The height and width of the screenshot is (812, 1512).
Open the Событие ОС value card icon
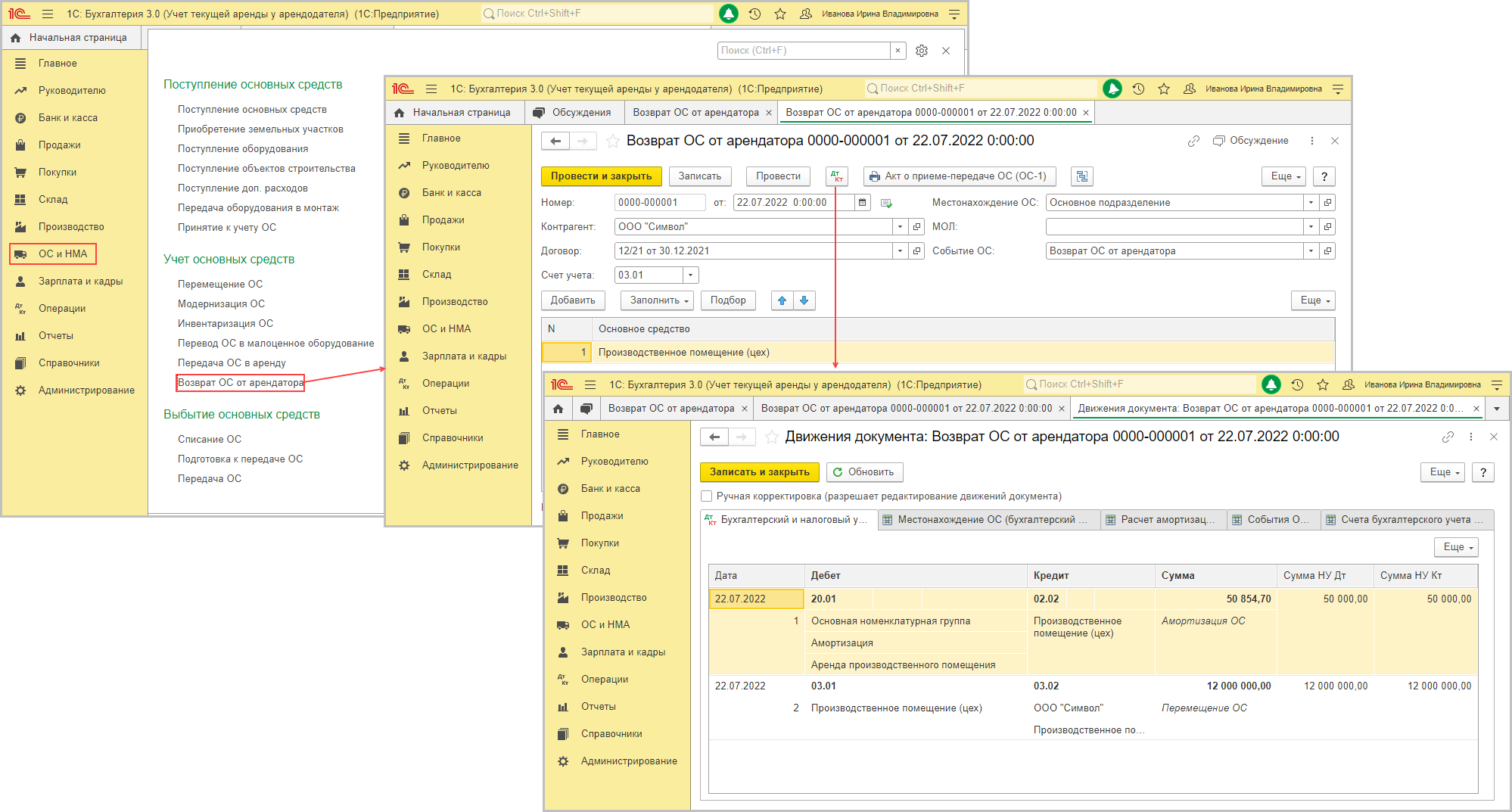point(1327,251)
